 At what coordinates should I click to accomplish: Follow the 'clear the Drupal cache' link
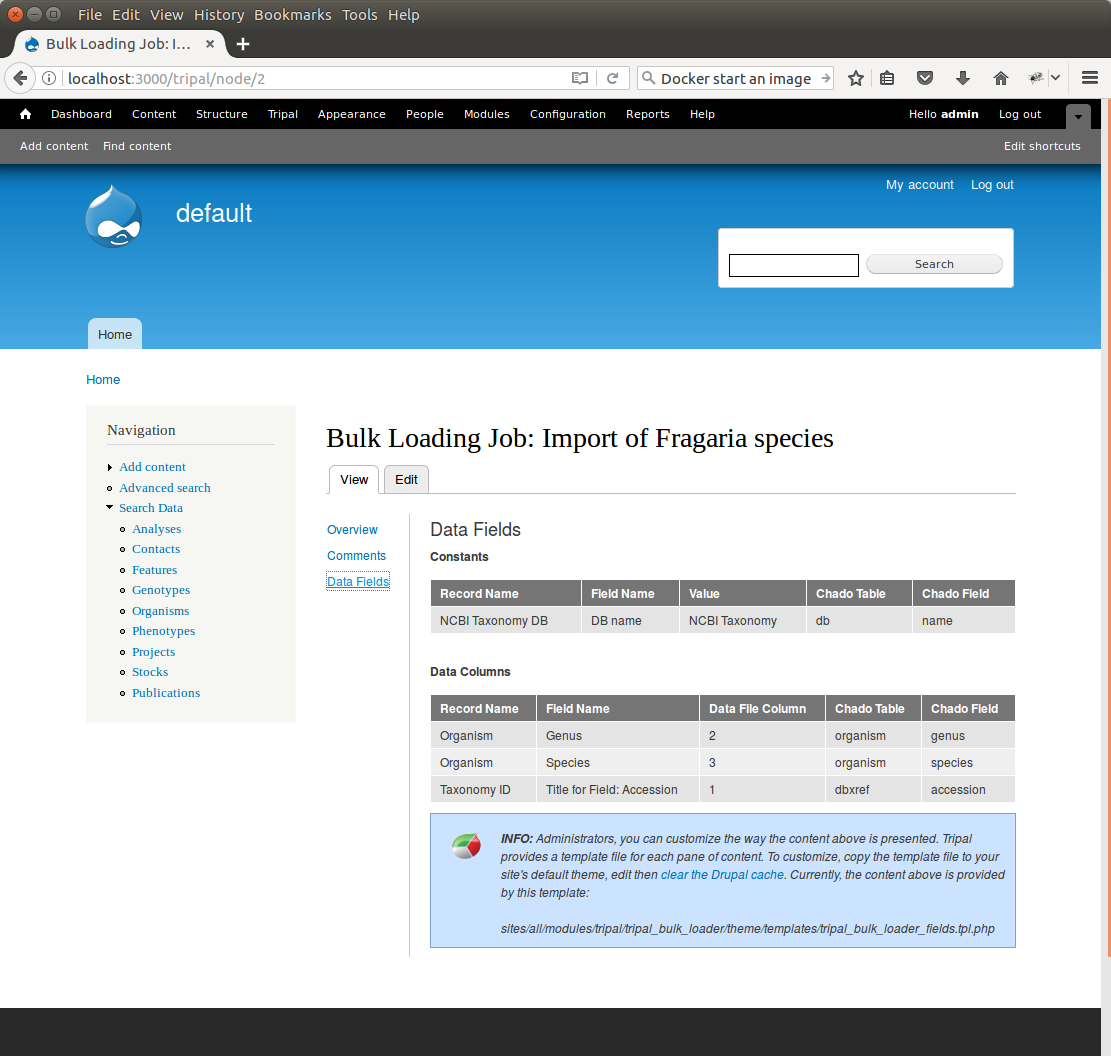click(x=722, y=875)
